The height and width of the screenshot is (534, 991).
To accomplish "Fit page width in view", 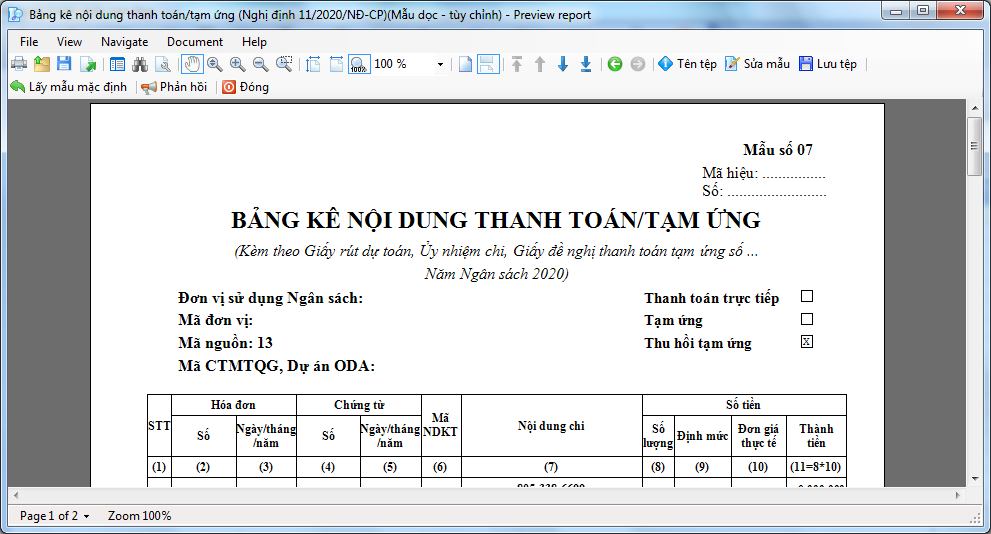I will (x=336, y=64).
